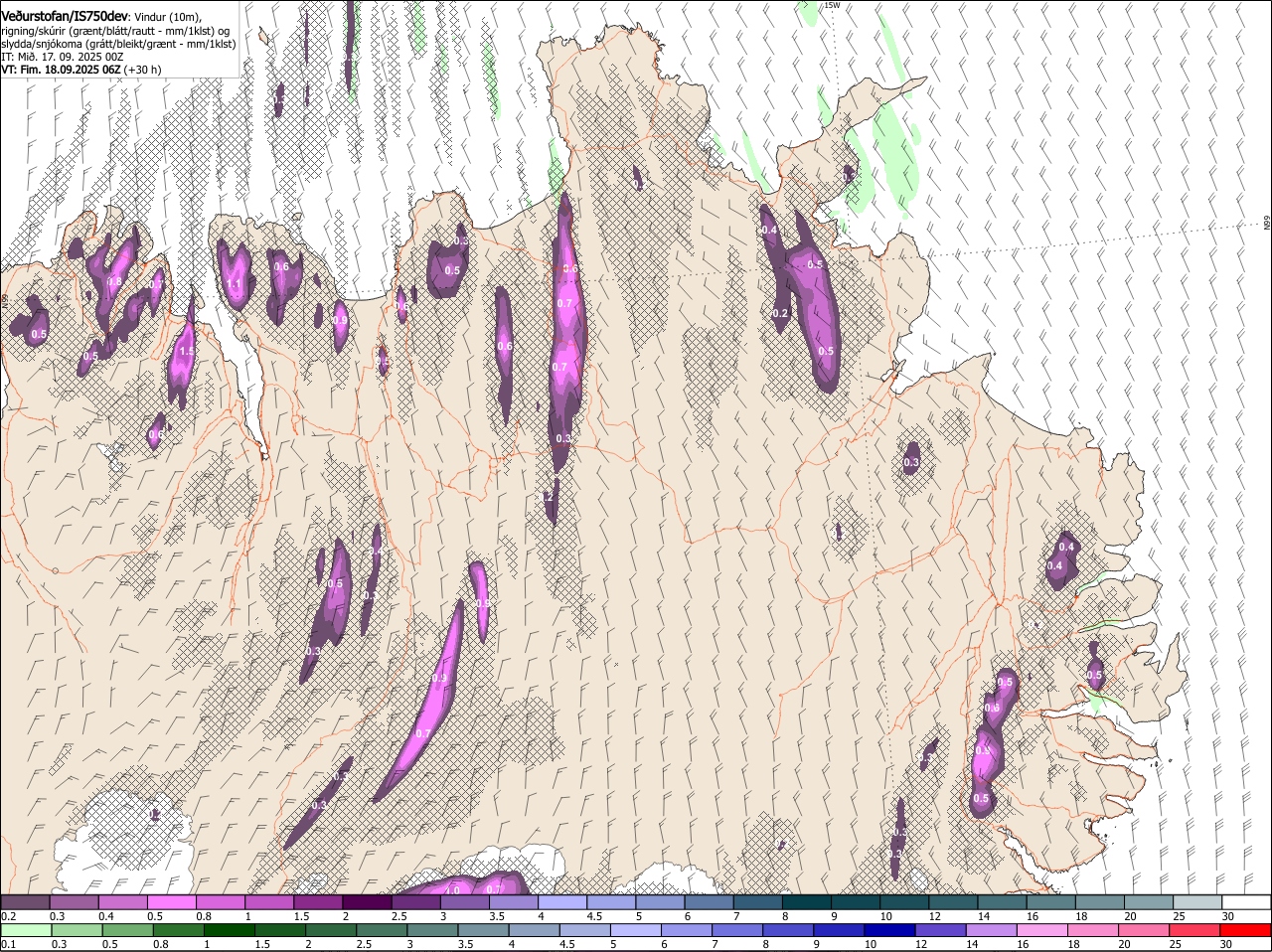Click the top-row legend swatch between 0.2 and 0.3
This screenshot has height=952, width=1272.
coord(25,902)
